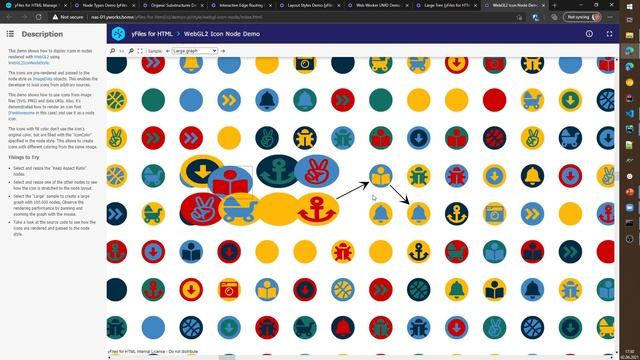The height and width of the screenshot is (360, 640).
Task: Reload the page
Action: point(39,17)
